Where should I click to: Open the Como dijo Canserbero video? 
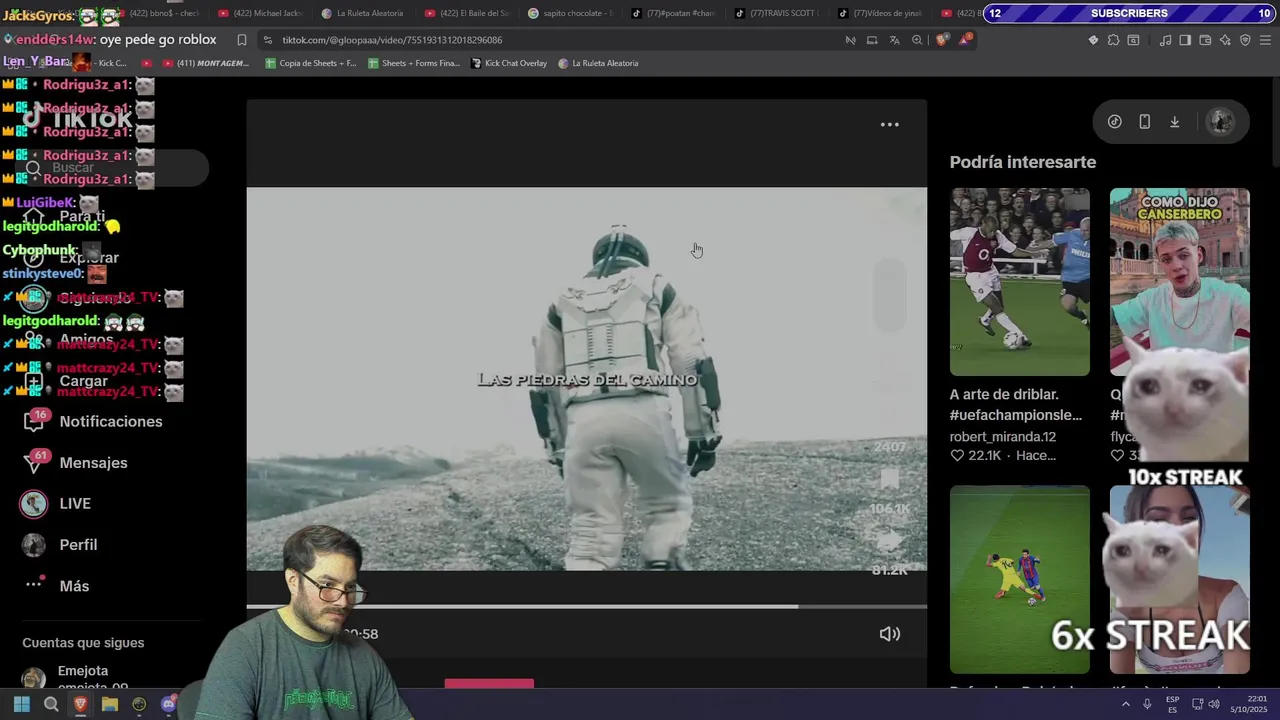pyautogui.click(x=1179, y=282)
